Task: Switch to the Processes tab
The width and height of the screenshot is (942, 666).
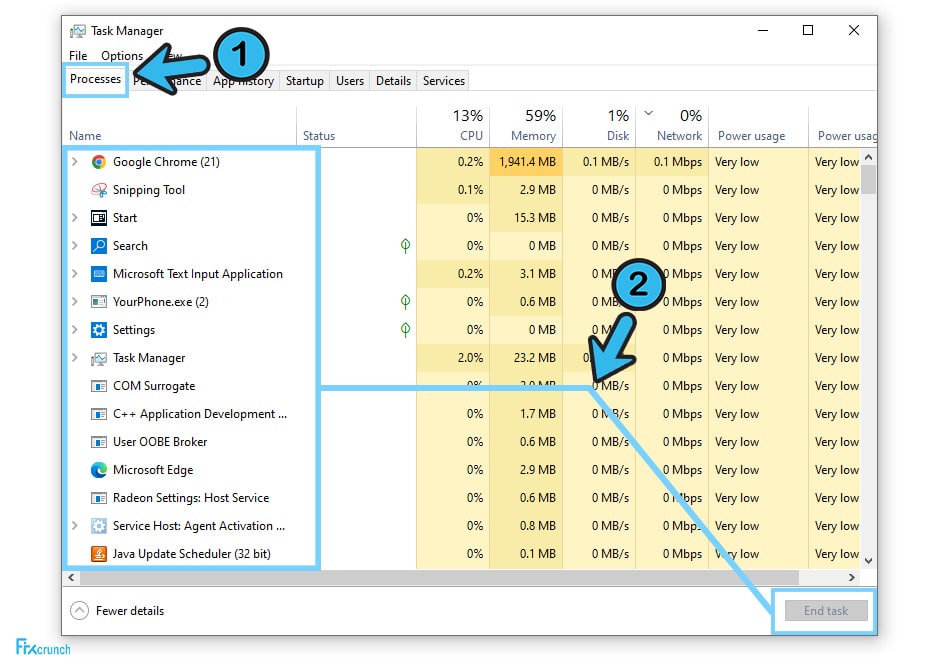Action: (95, 79)
